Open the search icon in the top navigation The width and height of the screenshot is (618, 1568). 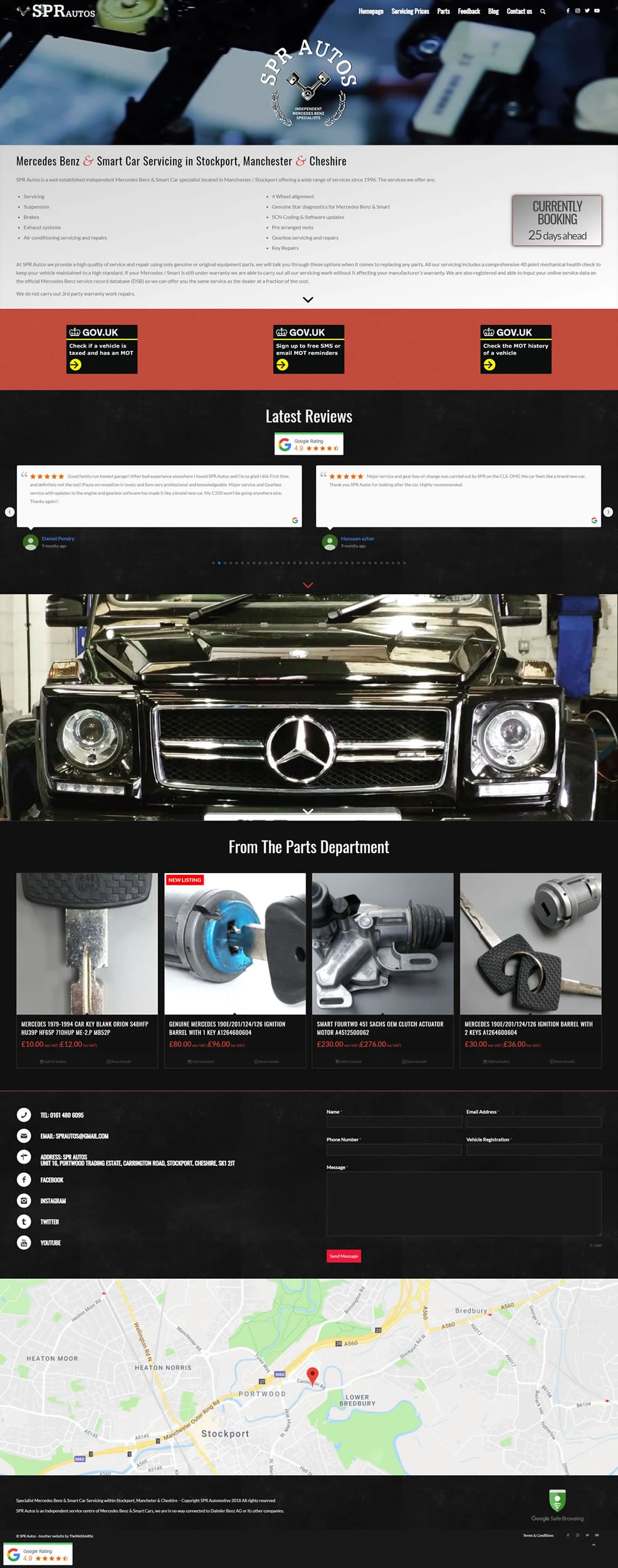coord(543,11)
